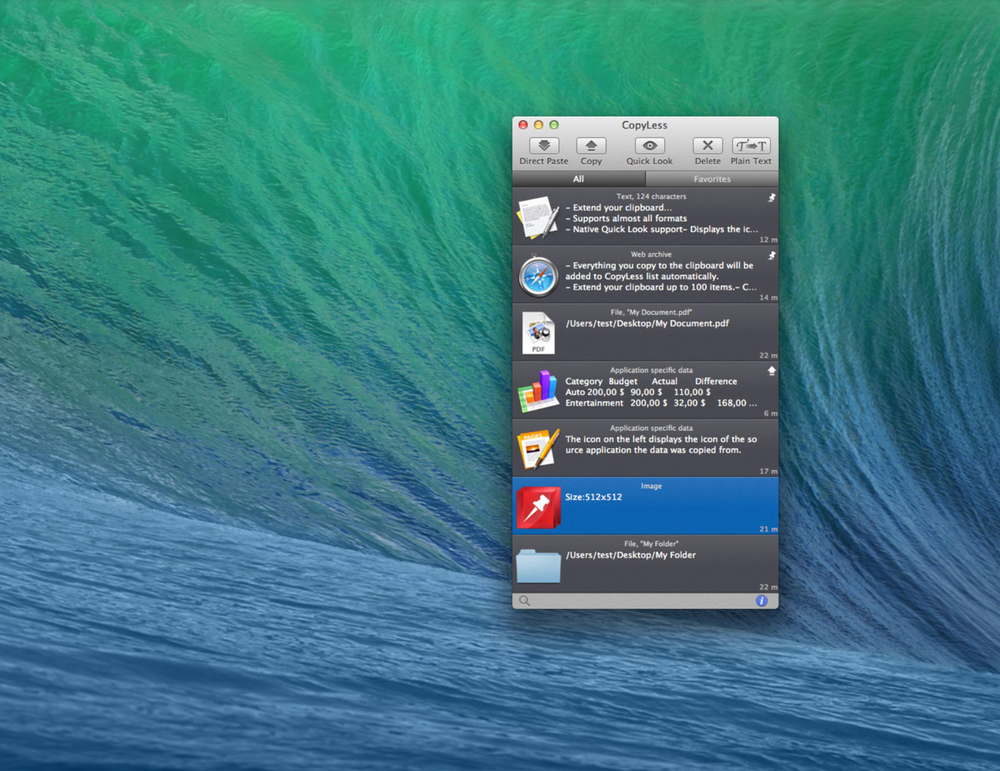The width and height of the screenshot is (1000, 771).
Task: Convert to Plain Text icon
Action: (751, 145)
